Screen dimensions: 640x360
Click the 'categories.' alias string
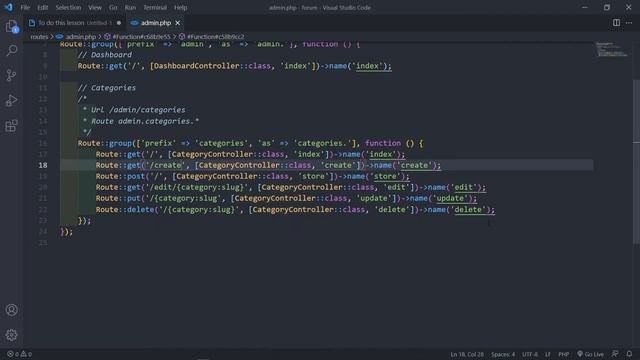point(322,143)
